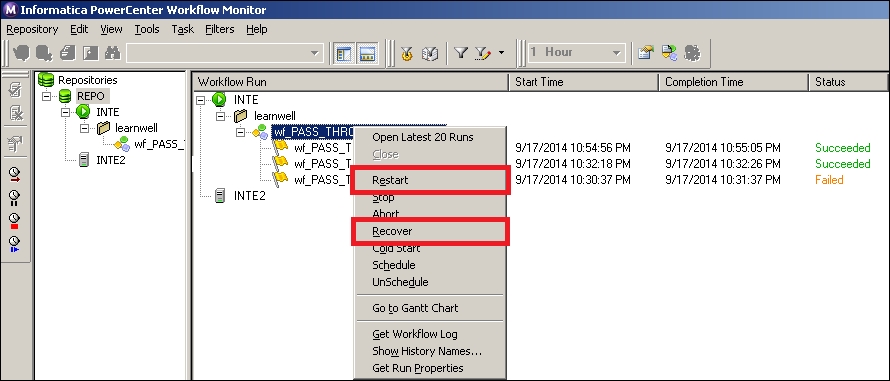Collapse INTE node in the Repositories tree
The image size is (890, 381).
[x=65, y=112]
